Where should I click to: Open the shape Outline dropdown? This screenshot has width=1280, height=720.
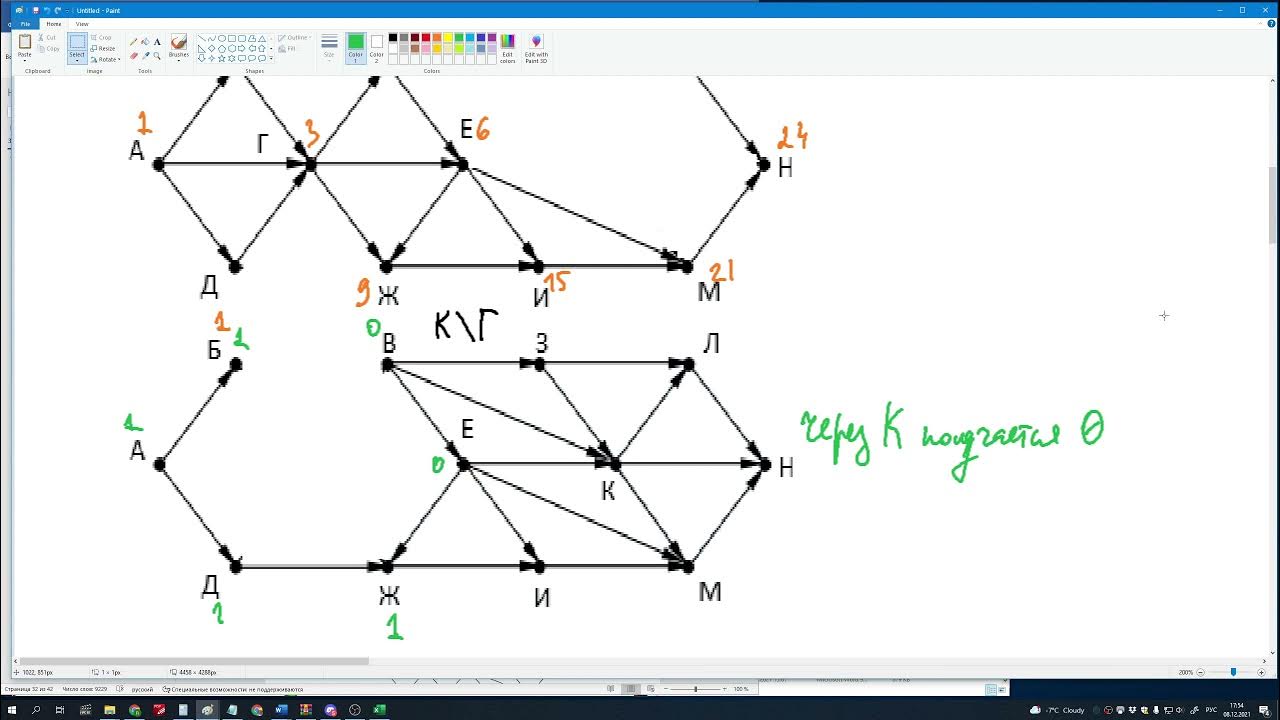pos(294,37)
